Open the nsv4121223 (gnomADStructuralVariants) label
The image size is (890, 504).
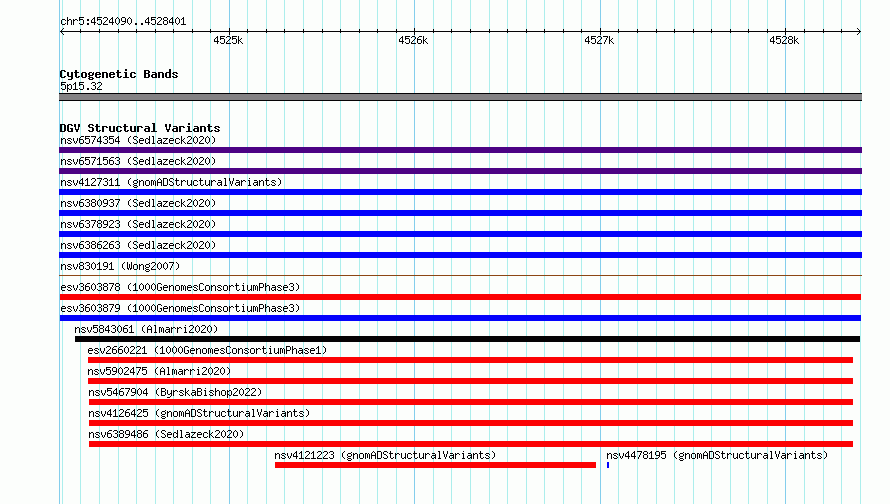point(385,455)
